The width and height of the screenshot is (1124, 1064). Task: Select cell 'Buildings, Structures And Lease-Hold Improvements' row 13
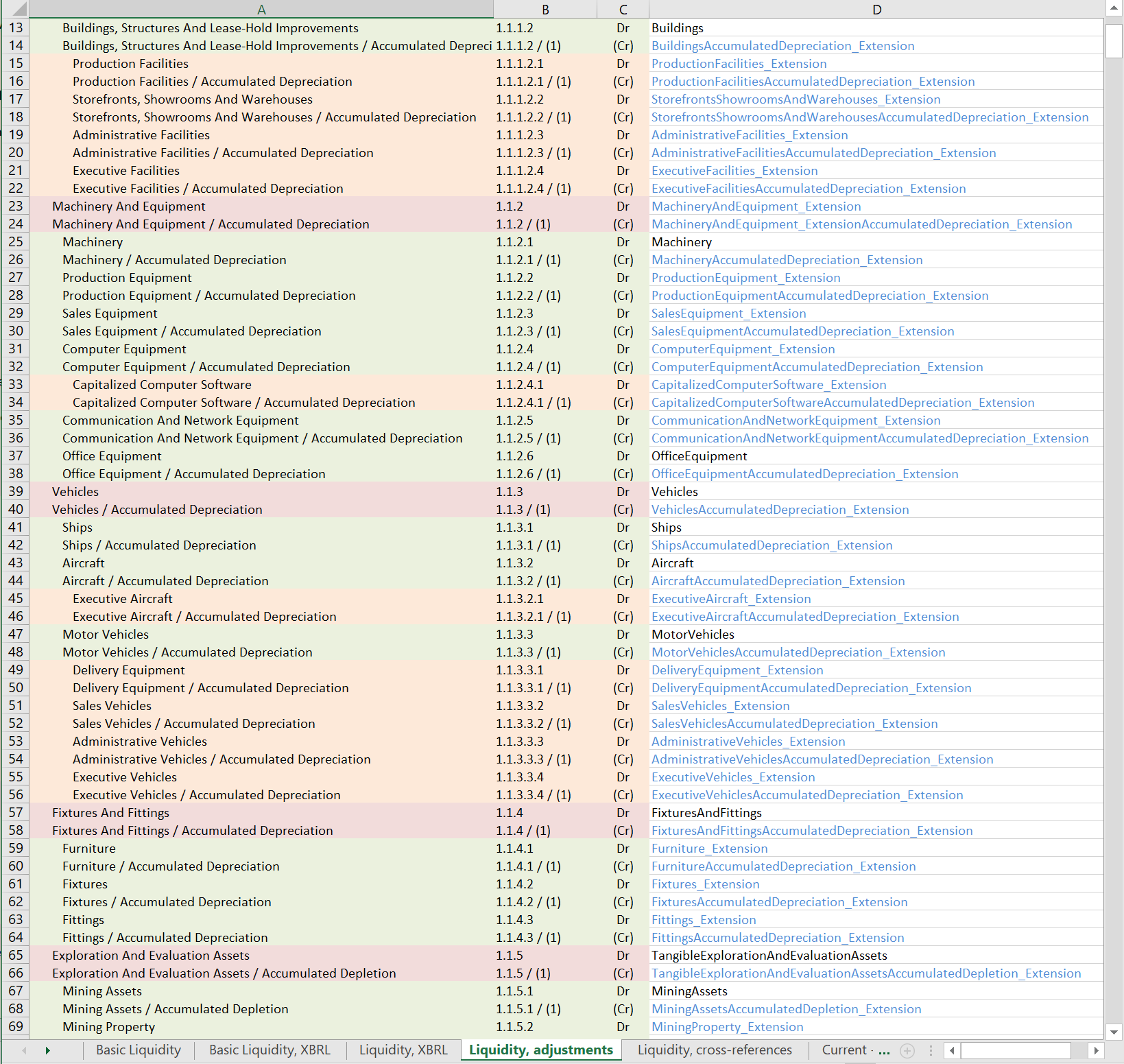click(261, 27)
